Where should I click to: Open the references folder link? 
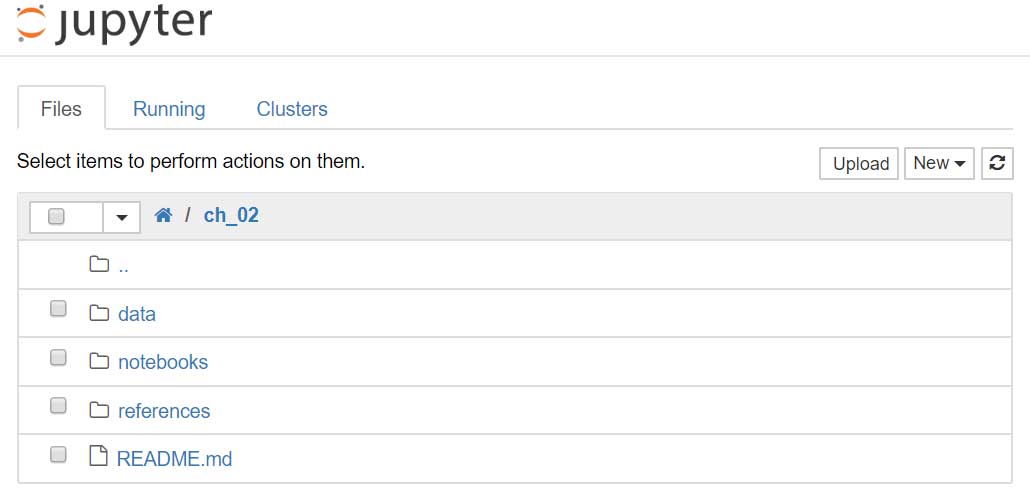click(164, 411)
